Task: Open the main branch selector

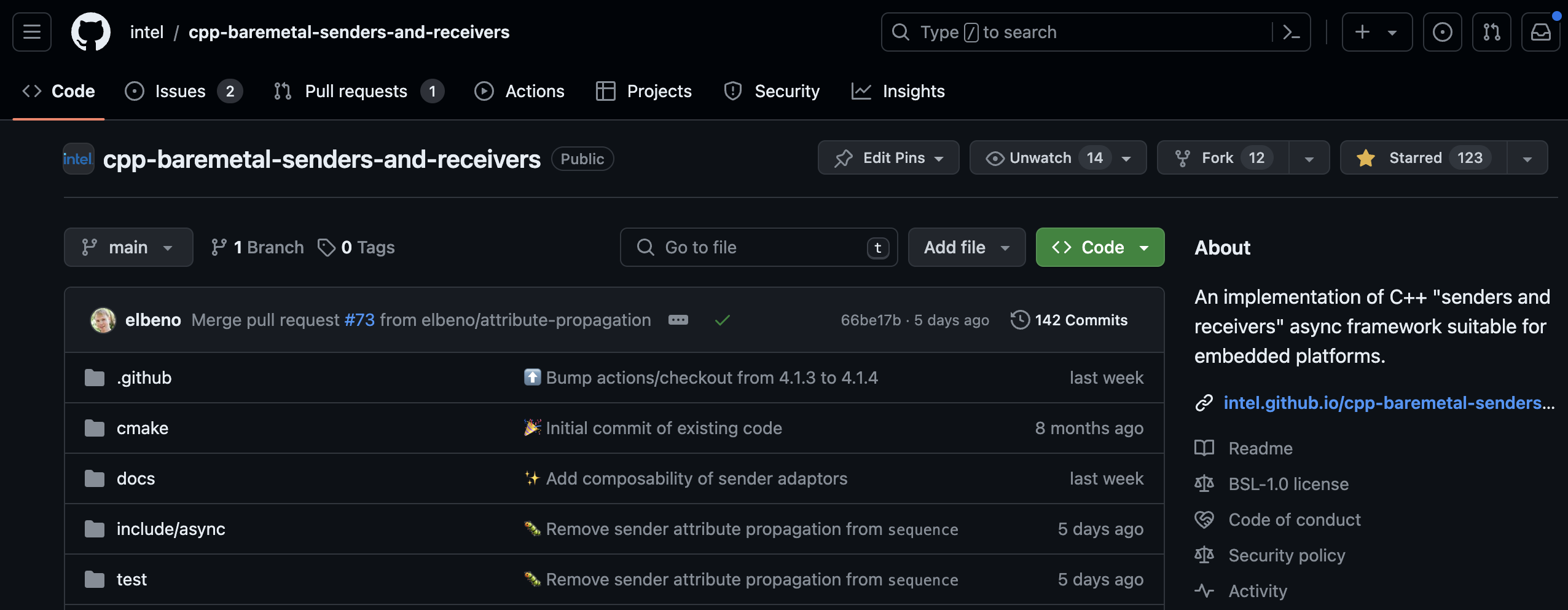Action: [128, 247]
